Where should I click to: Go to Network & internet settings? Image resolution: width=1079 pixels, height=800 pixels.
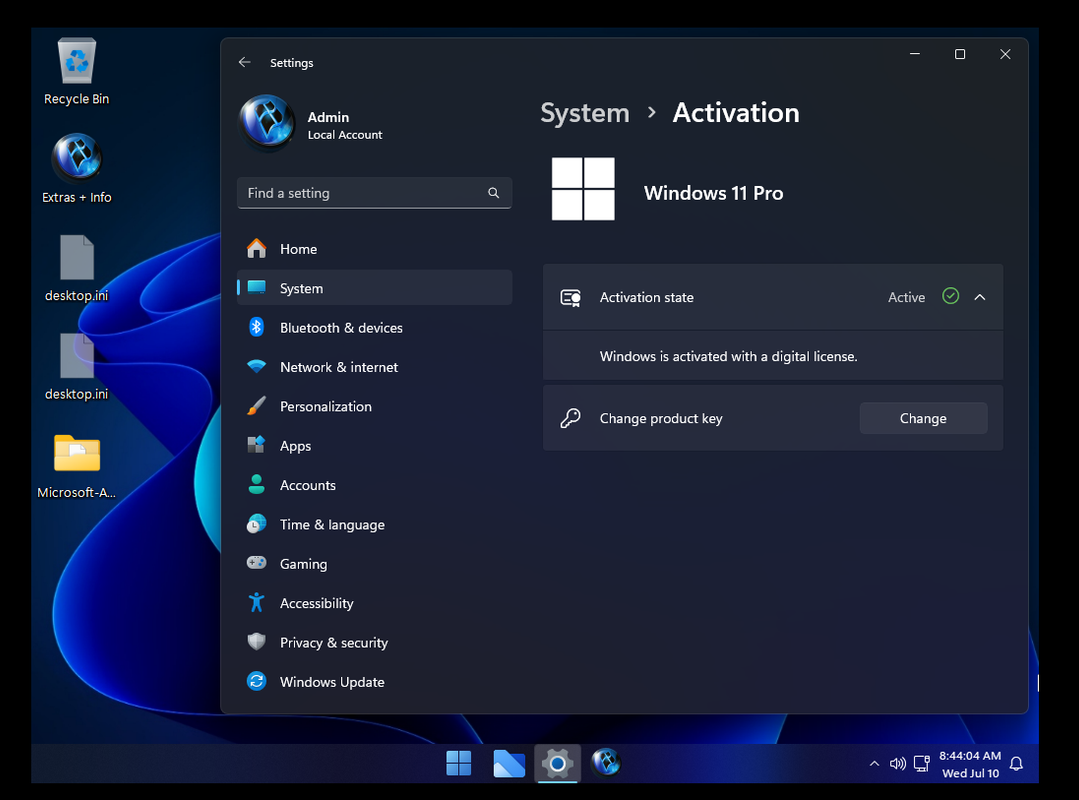coord(374,367)
